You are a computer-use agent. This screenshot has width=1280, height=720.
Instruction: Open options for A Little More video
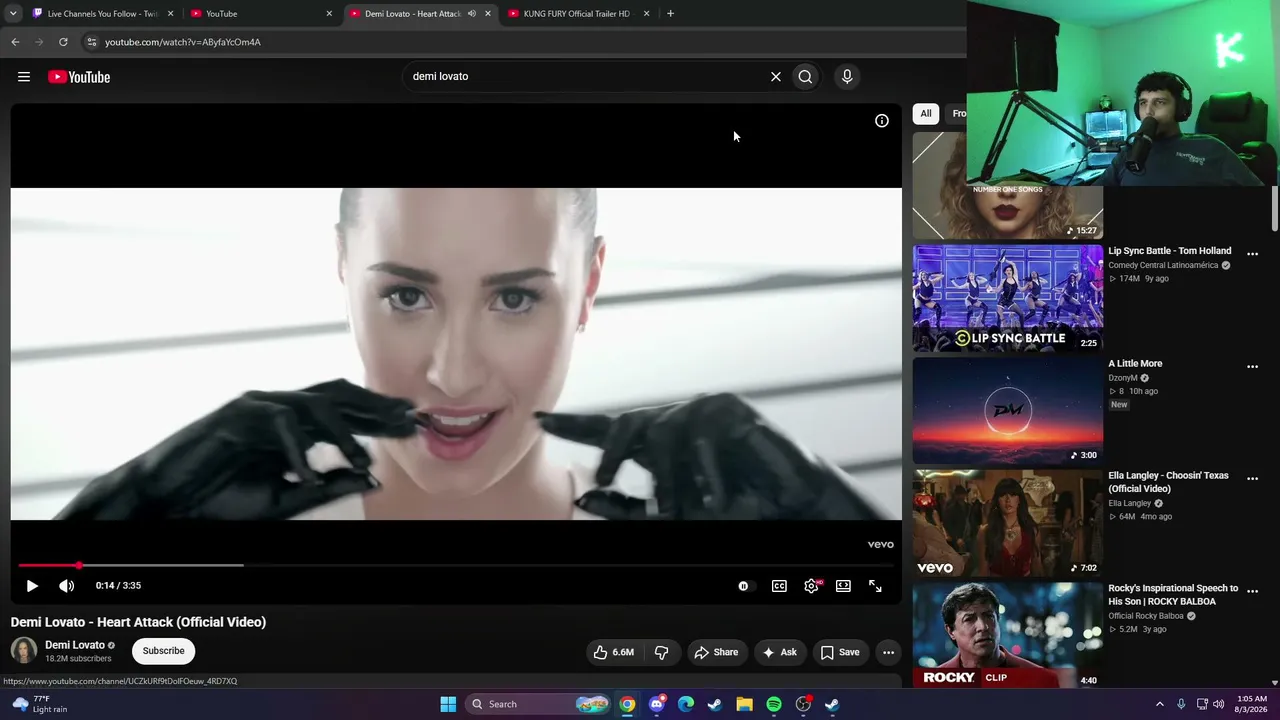coord(1252,367)
